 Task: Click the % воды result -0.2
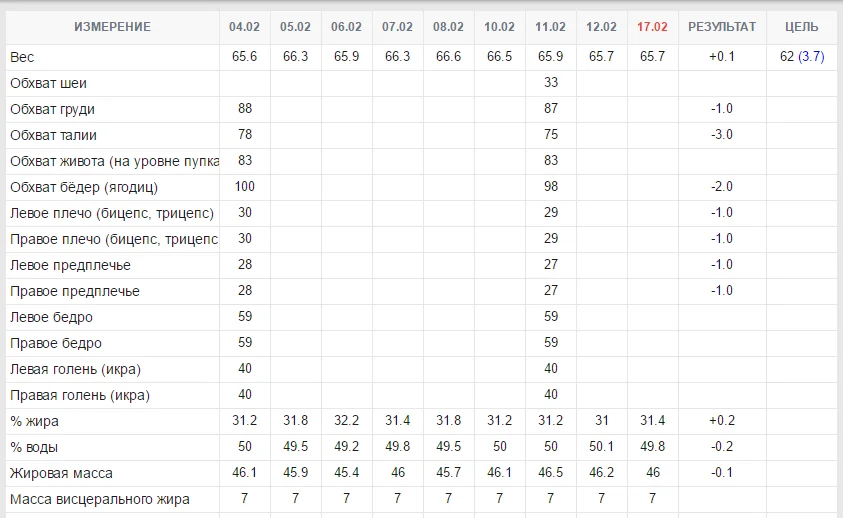pos(722,447)
